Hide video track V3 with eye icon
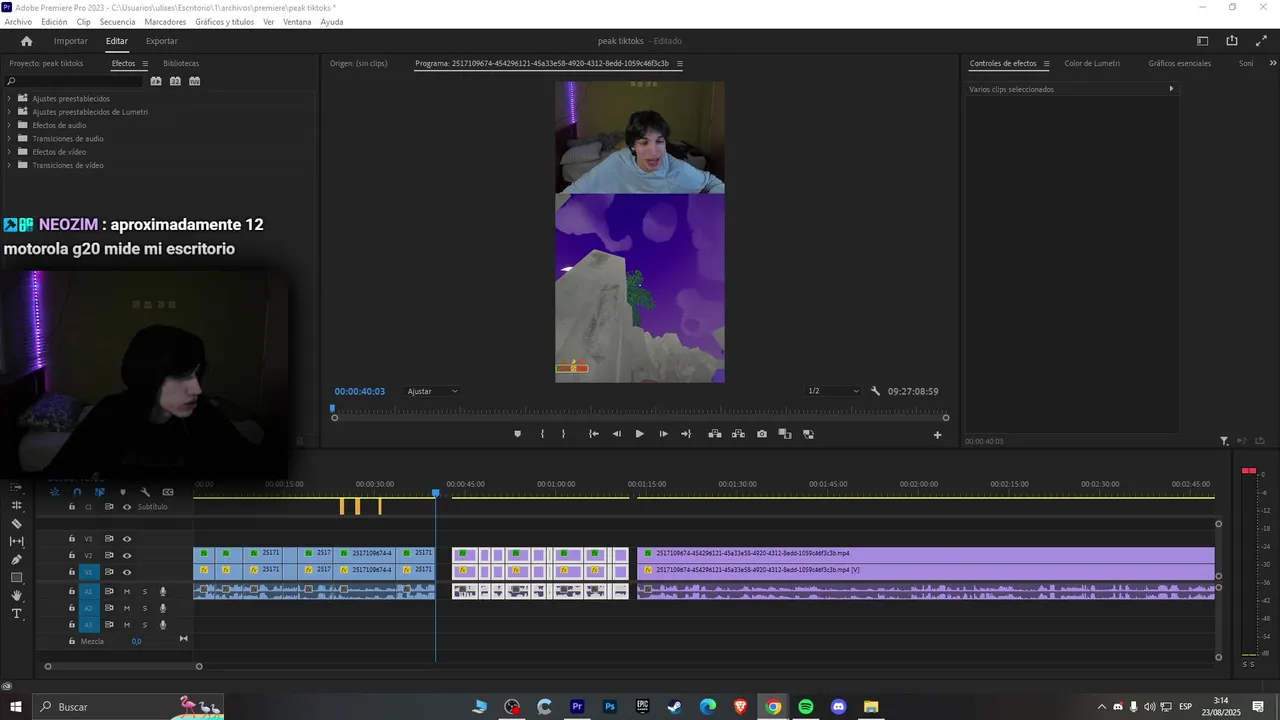Viewport: 1280px width, 720px height. coord(127,539)
